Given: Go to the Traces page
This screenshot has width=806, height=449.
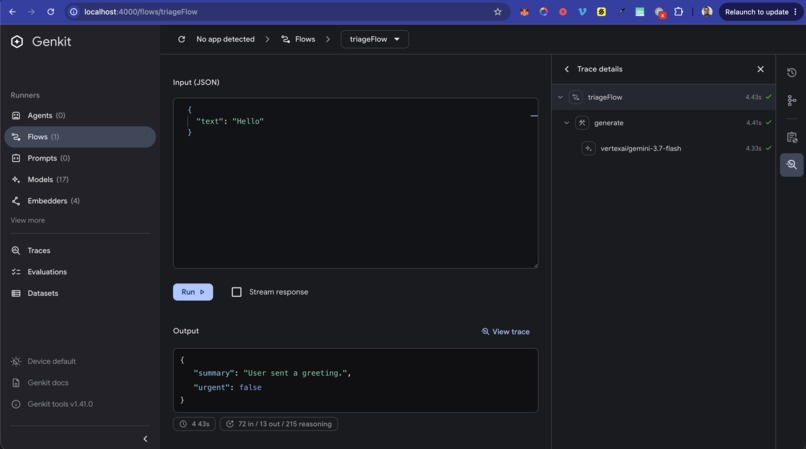Looking at the screenshot, I should [80, 250].
